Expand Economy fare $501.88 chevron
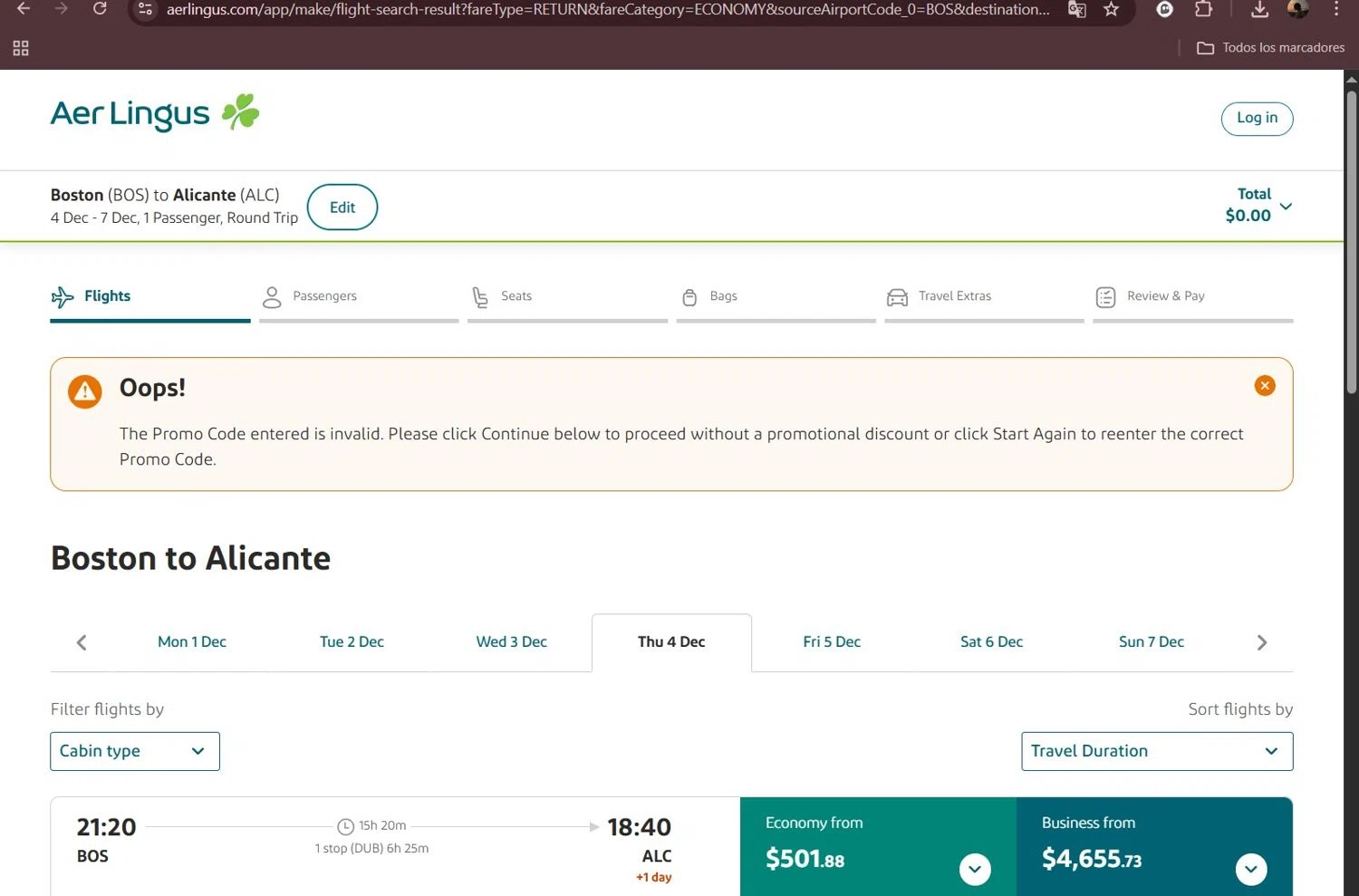This screenshot has width=1359, height=896. click(975, 870)
